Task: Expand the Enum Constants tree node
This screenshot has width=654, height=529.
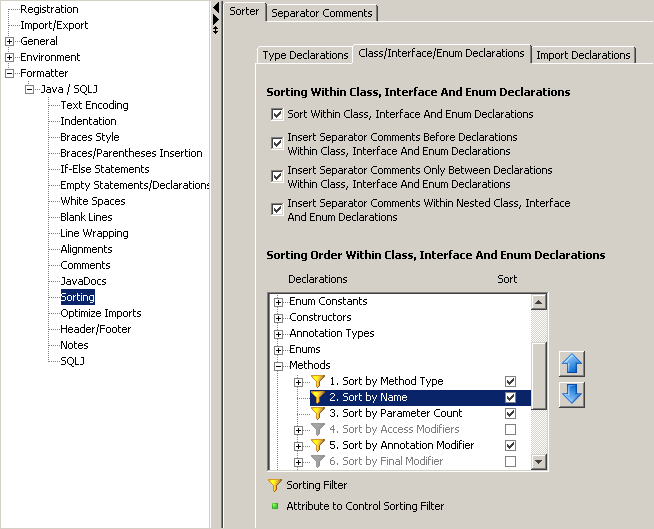Action: pyautogui.click(x=279, y=302)
